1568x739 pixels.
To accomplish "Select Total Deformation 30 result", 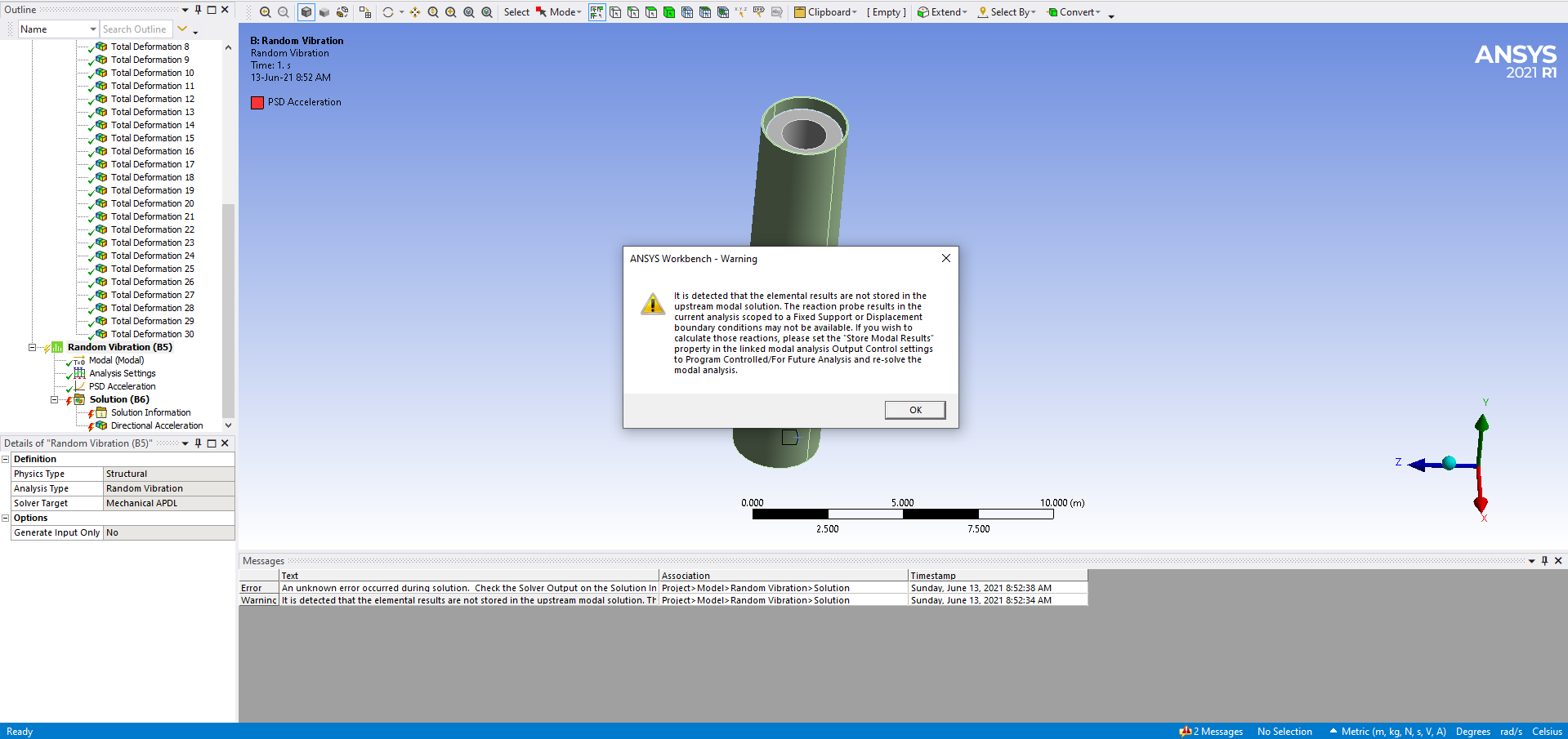I will [152, 334].
